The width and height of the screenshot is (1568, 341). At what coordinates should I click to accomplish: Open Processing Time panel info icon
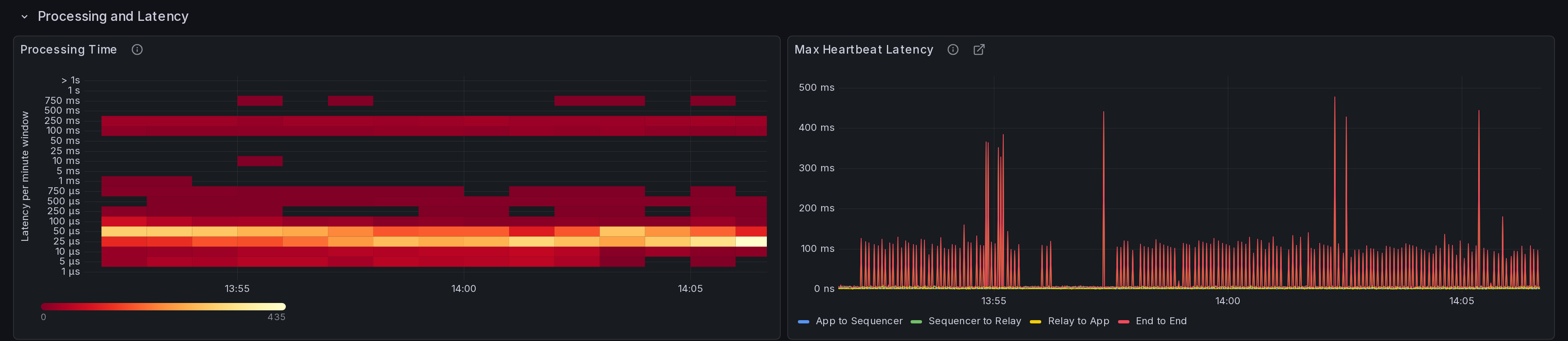pos(137,49)
